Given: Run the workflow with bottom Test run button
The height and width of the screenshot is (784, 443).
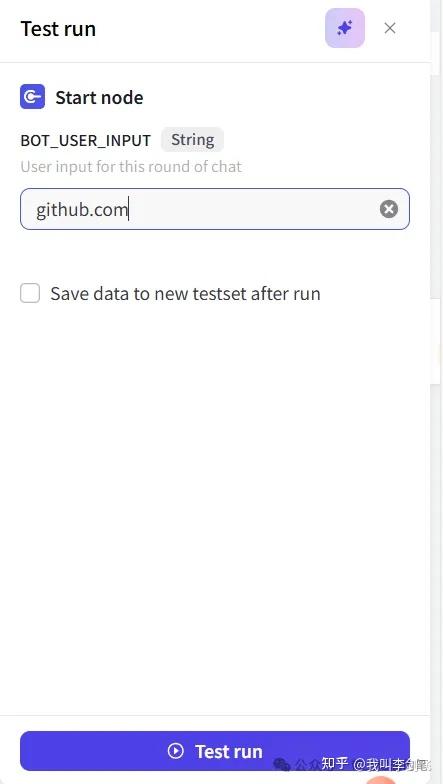Looking at the screenshot, I should (215, 750).
